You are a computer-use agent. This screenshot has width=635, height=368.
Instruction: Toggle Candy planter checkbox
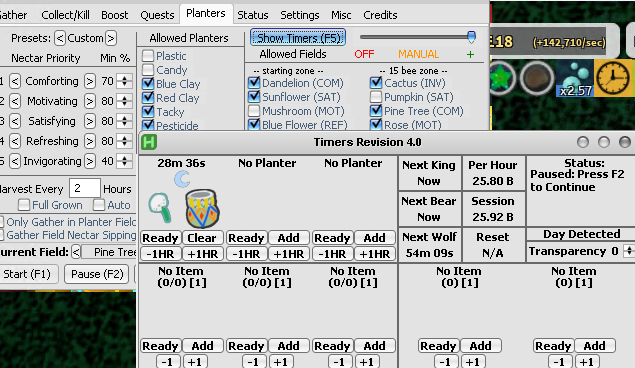tap(148, 70)
